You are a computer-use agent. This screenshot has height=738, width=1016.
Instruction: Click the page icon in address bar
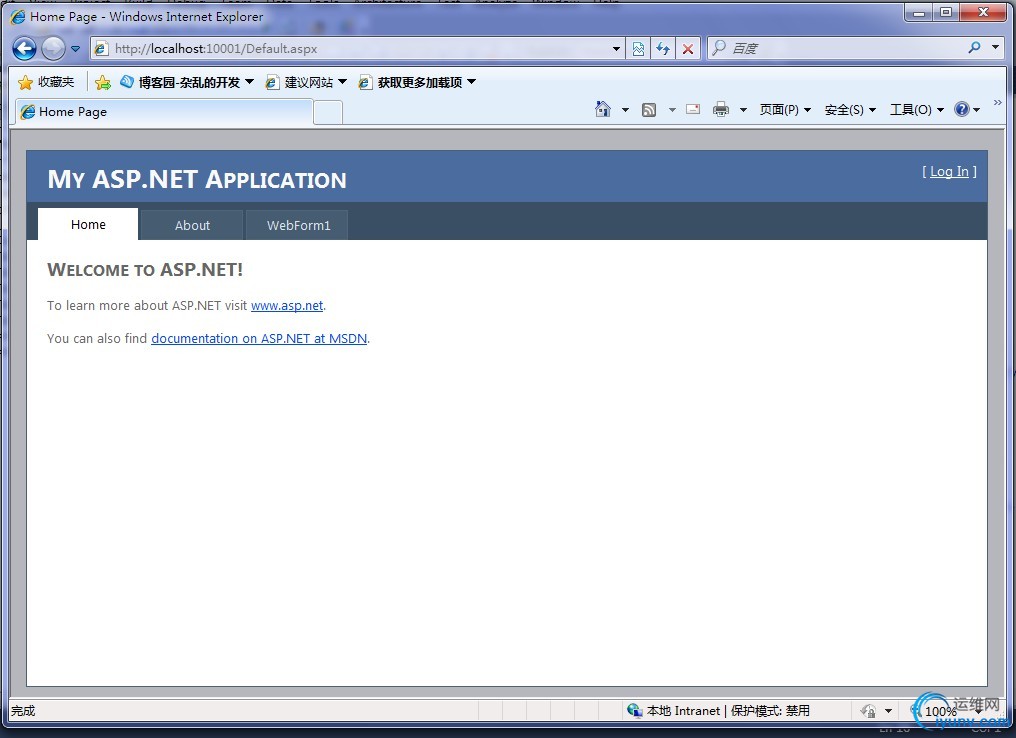point(101,49)
